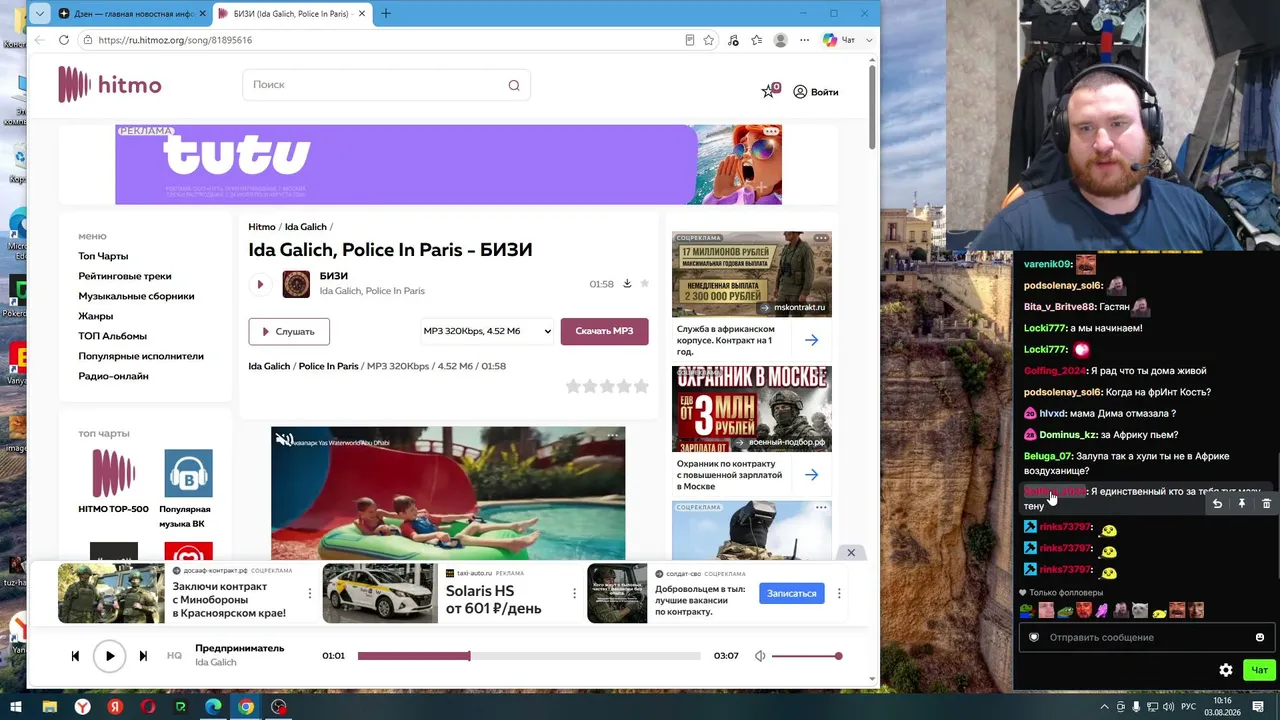This screenshot has height=720, width=1280.
Task: Mute the player with the speaker icon
Action: [760, 656]
